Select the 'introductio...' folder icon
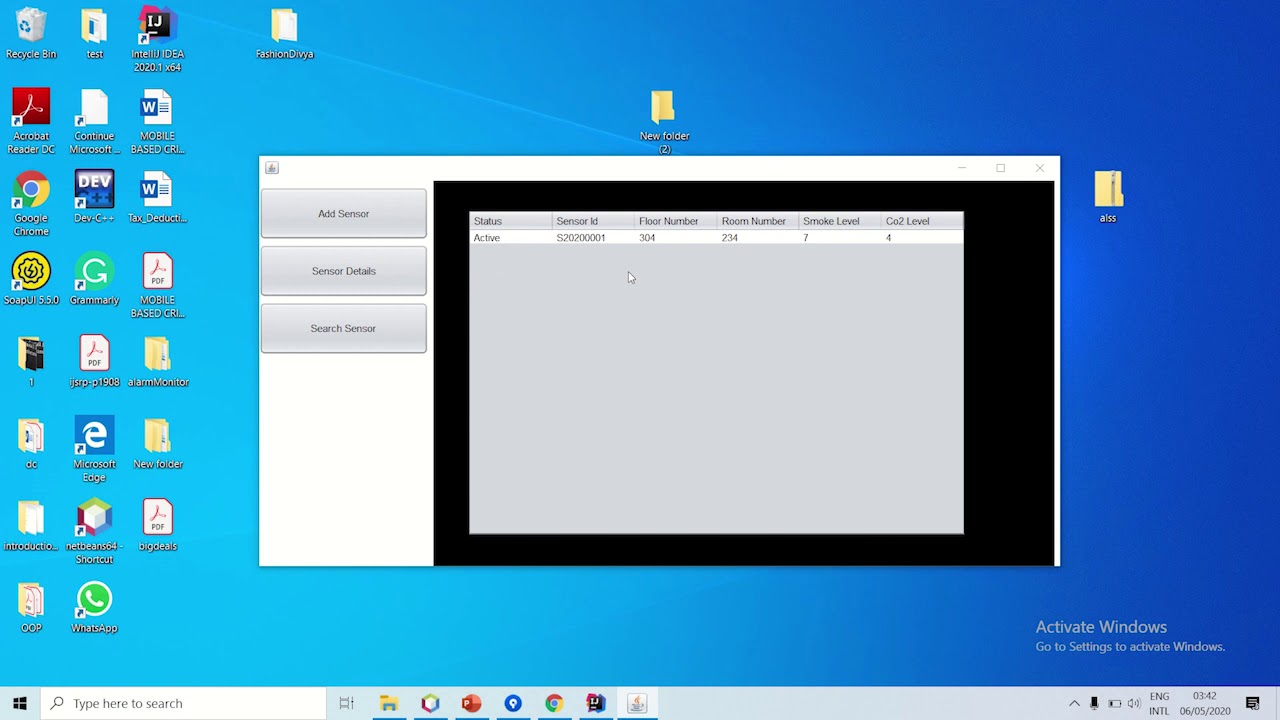Viewport: 1280px width, 720px height. (x=31, y=525)
